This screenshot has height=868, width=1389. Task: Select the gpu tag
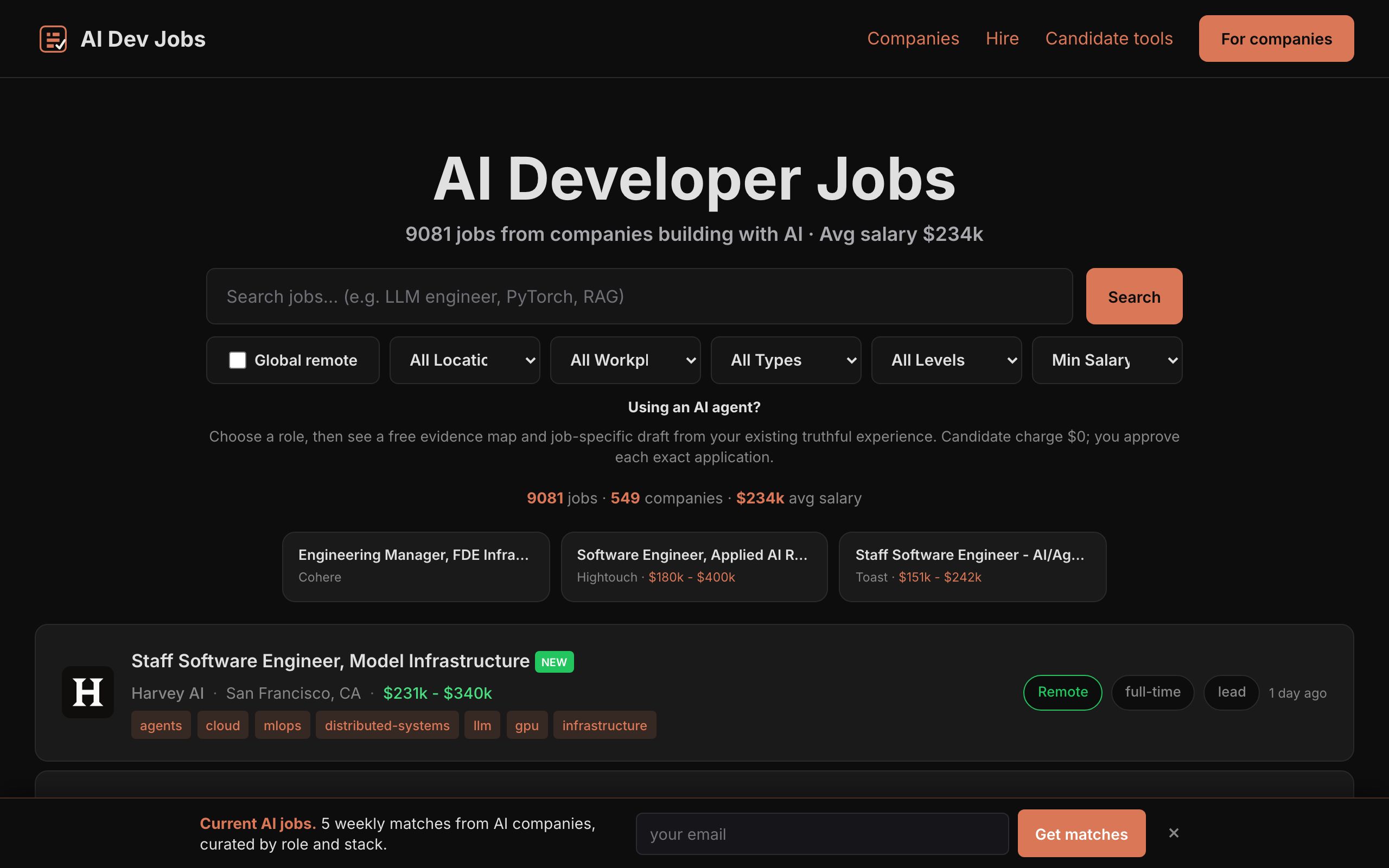pyautogui.click(x=527, y=725)
